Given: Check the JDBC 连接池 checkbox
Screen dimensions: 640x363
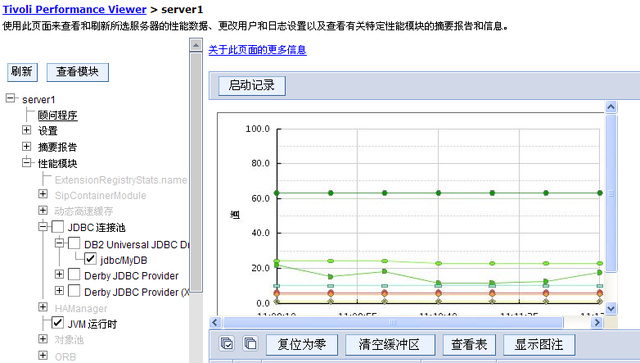Looking at the screenshot, I should pyautogui.click(x=58, y=227).
